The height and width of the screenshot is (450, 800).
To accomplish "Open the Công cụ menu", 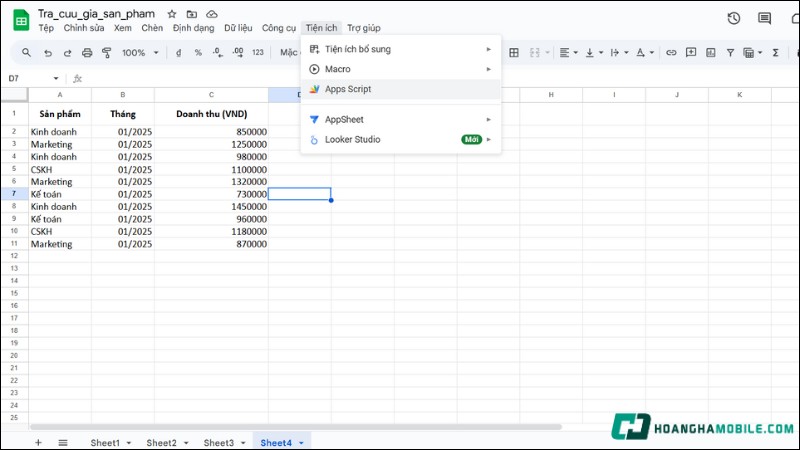I will tap(279, 28).
